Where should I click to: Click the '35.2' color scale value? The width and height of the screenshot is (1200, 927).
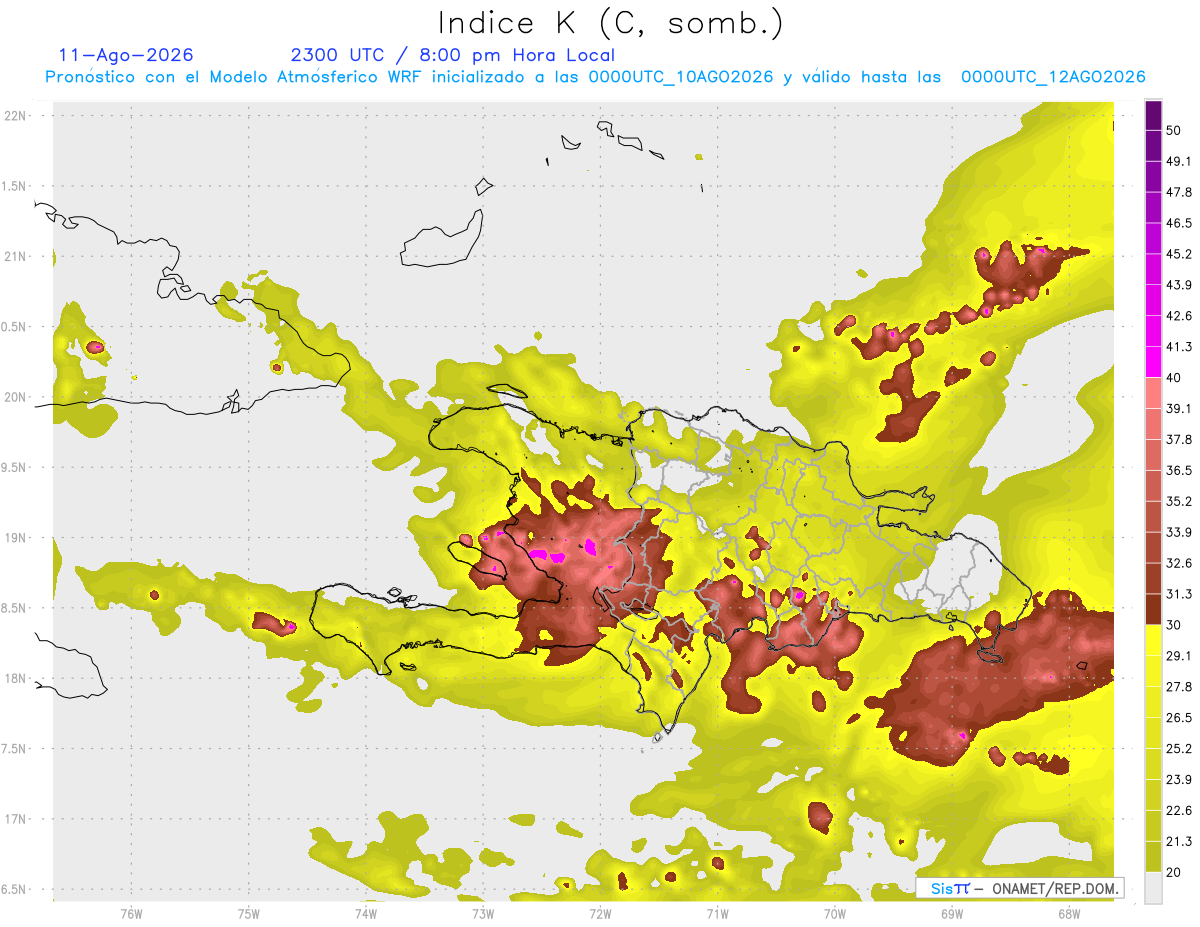click(x=1178, y=501)
